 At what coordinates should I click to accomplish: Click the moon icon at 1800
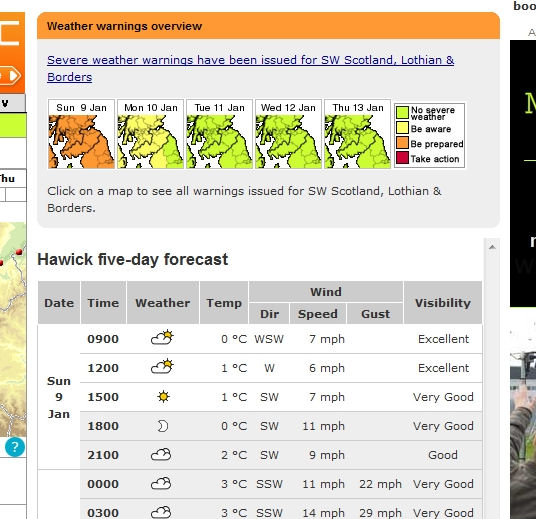point(163,426)
